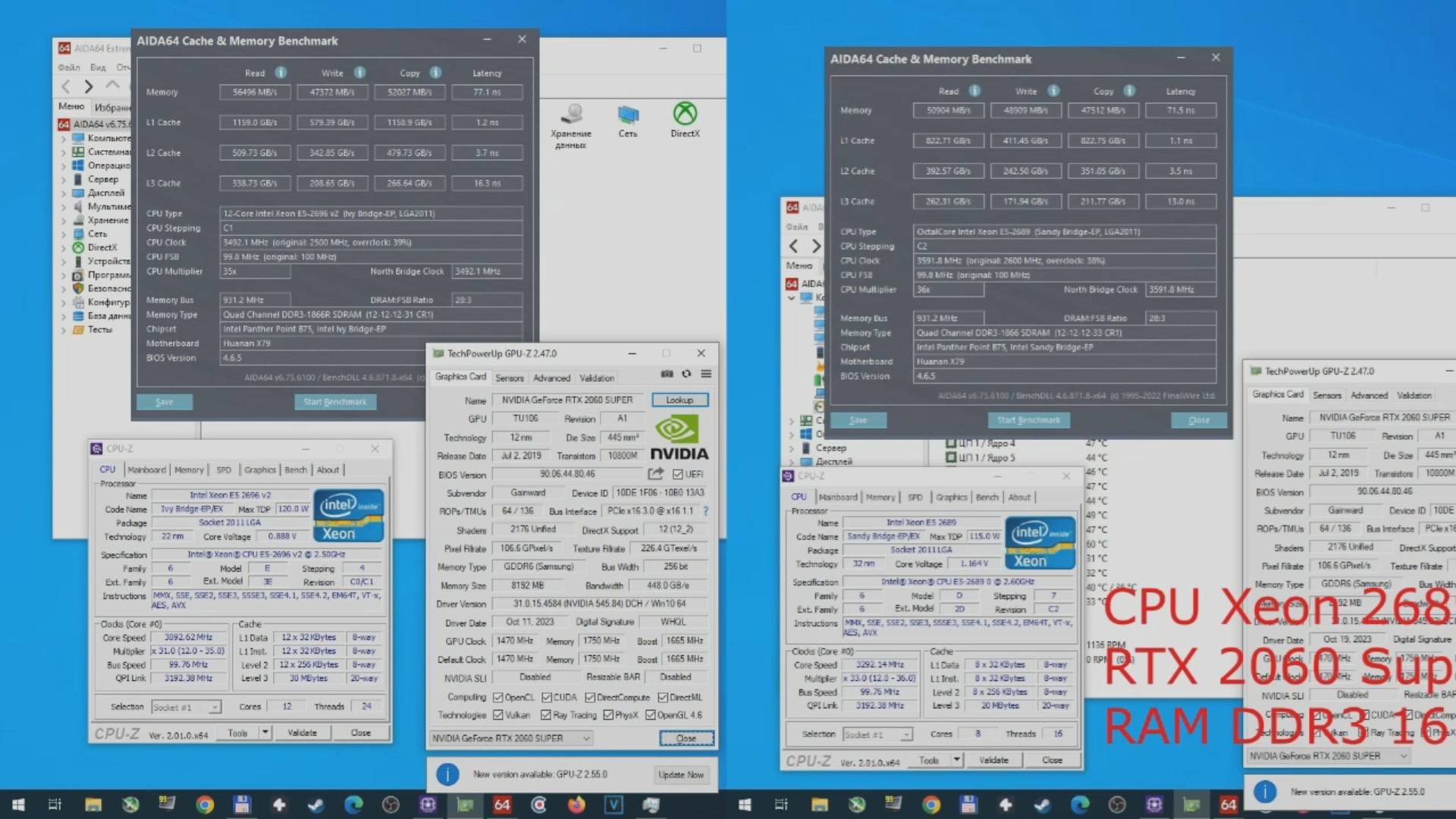Toggle the DirectML checkbox in GPU-Z
This screenshot has width=1456, height=819.
[663, 698]
